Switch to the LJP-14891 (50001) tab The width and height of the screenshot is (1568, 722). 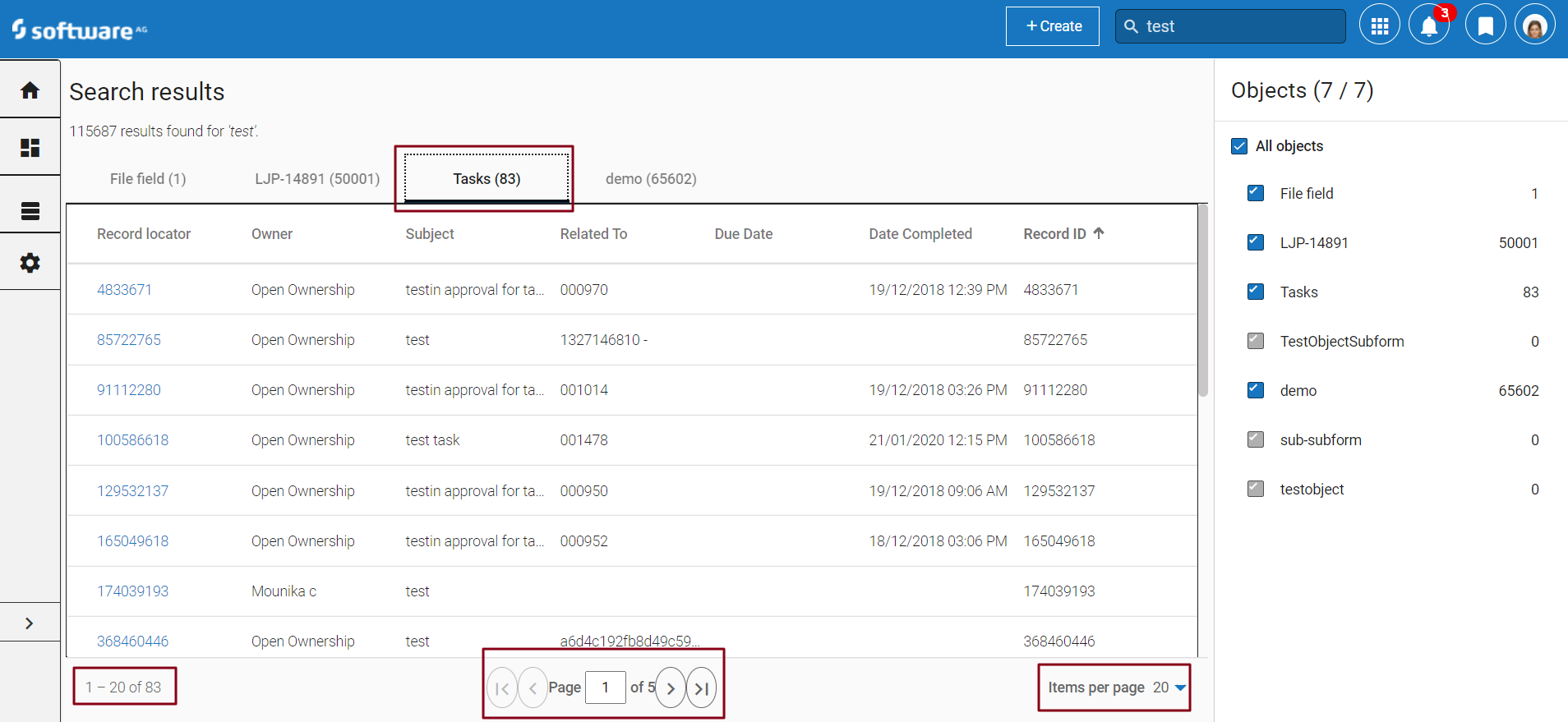coord(317,179)
